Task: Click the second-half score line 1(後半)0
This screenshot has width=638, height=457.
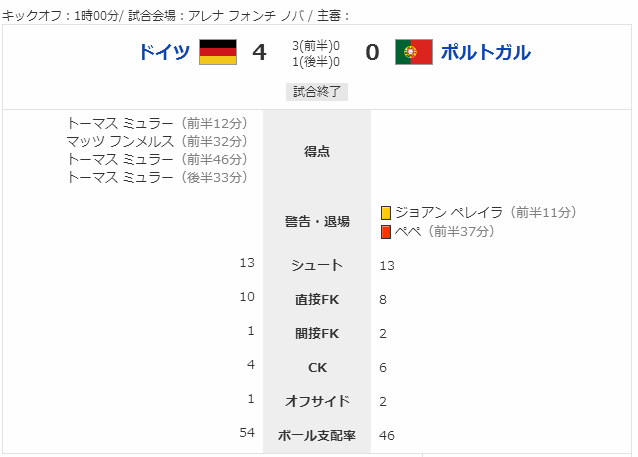Action: pyautogui.click(x=316, y=62)
